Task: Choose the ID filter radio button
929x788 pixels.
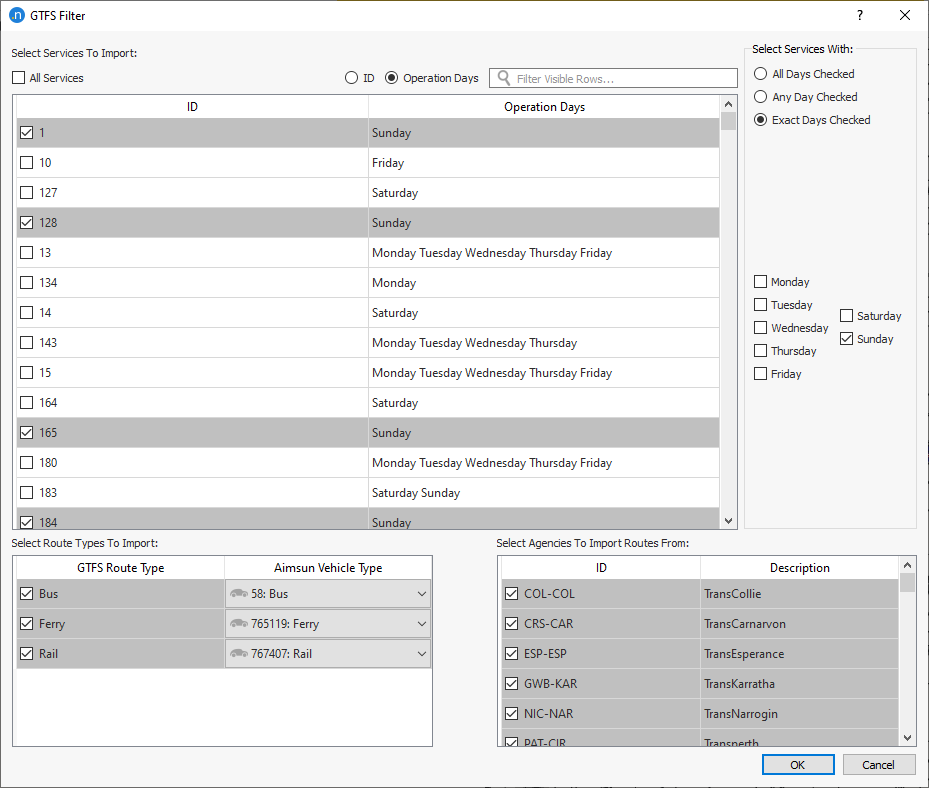Action: tap(351, 78)
